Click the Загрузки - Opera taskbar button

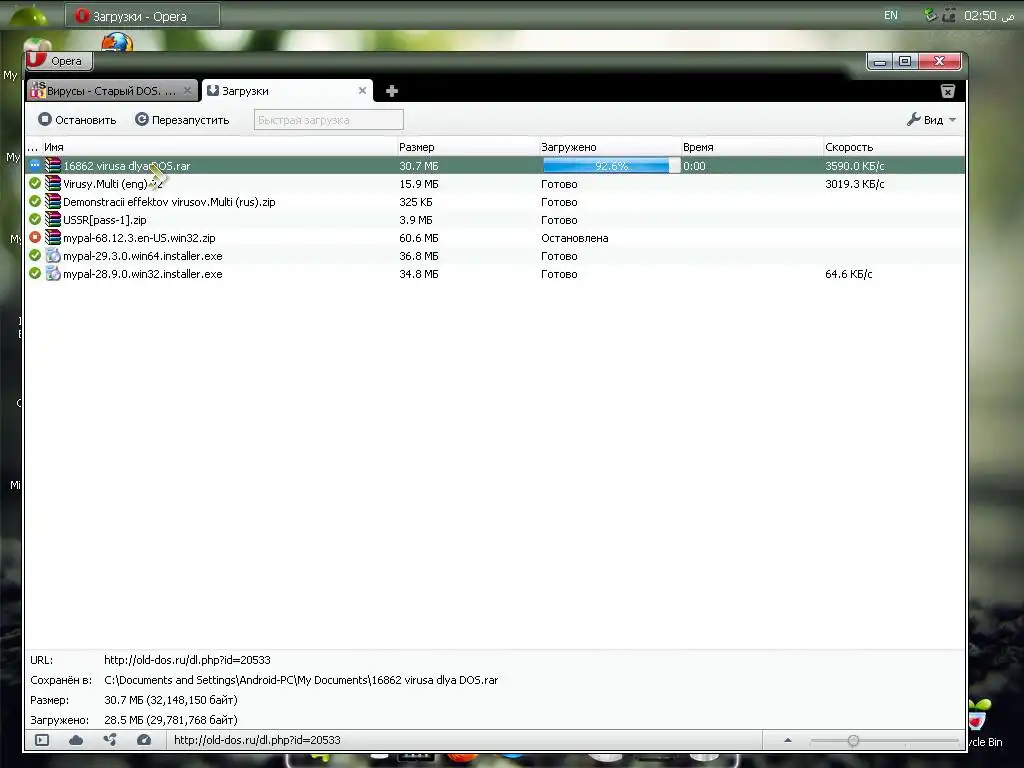click(142, 16)
